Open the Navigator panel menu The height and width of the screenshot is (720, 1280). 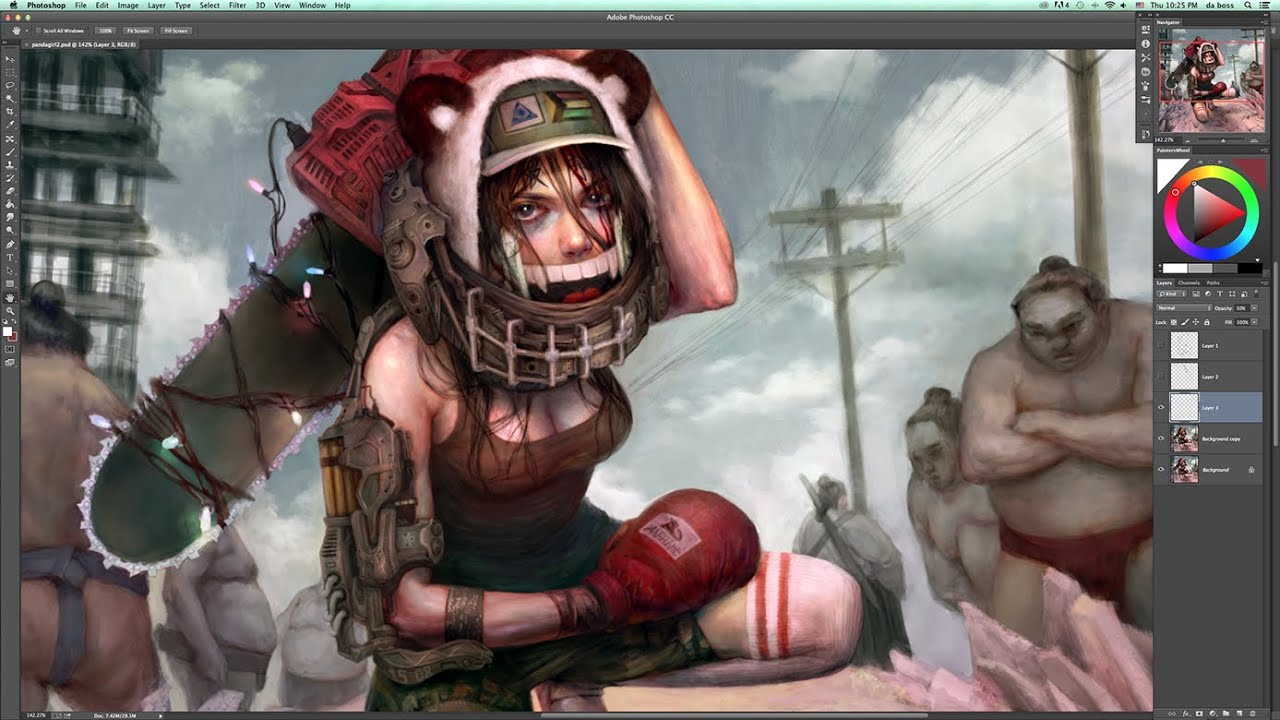coord(1265,22)
